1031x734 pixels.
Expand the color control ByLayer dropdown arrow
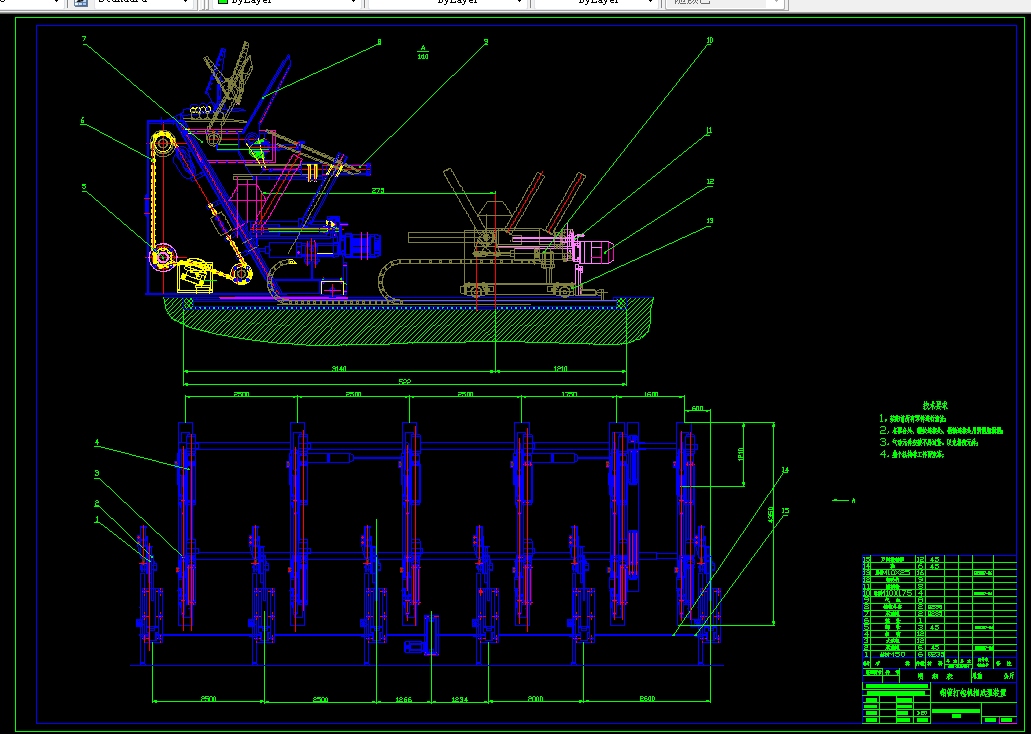(353, 3)
